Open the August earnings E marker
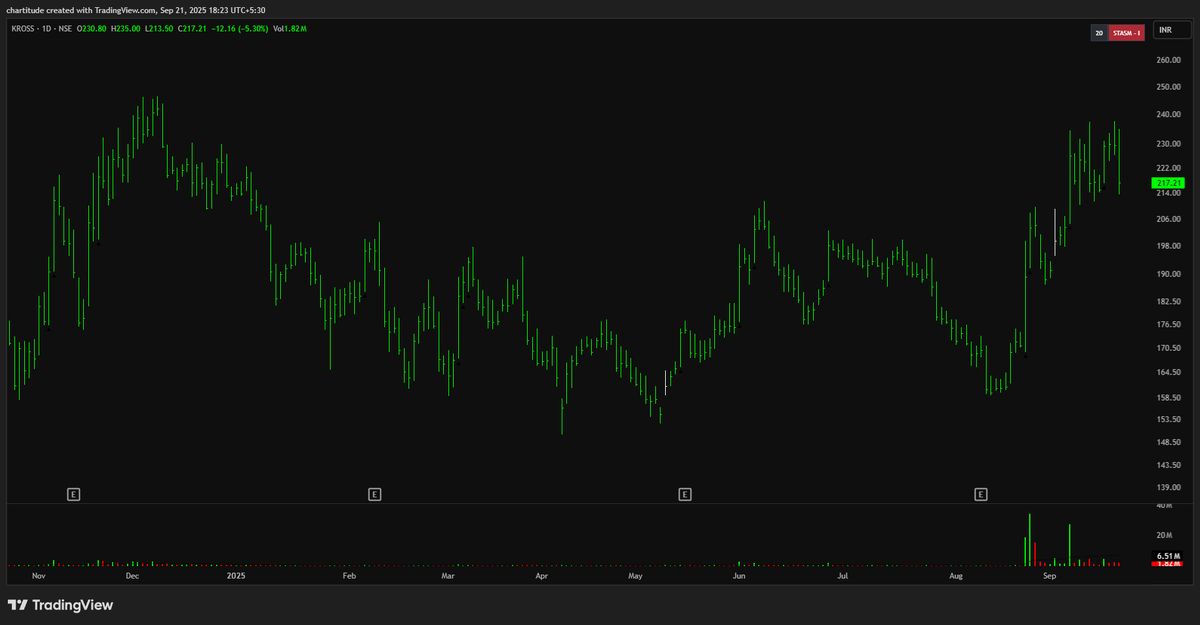 981,494
